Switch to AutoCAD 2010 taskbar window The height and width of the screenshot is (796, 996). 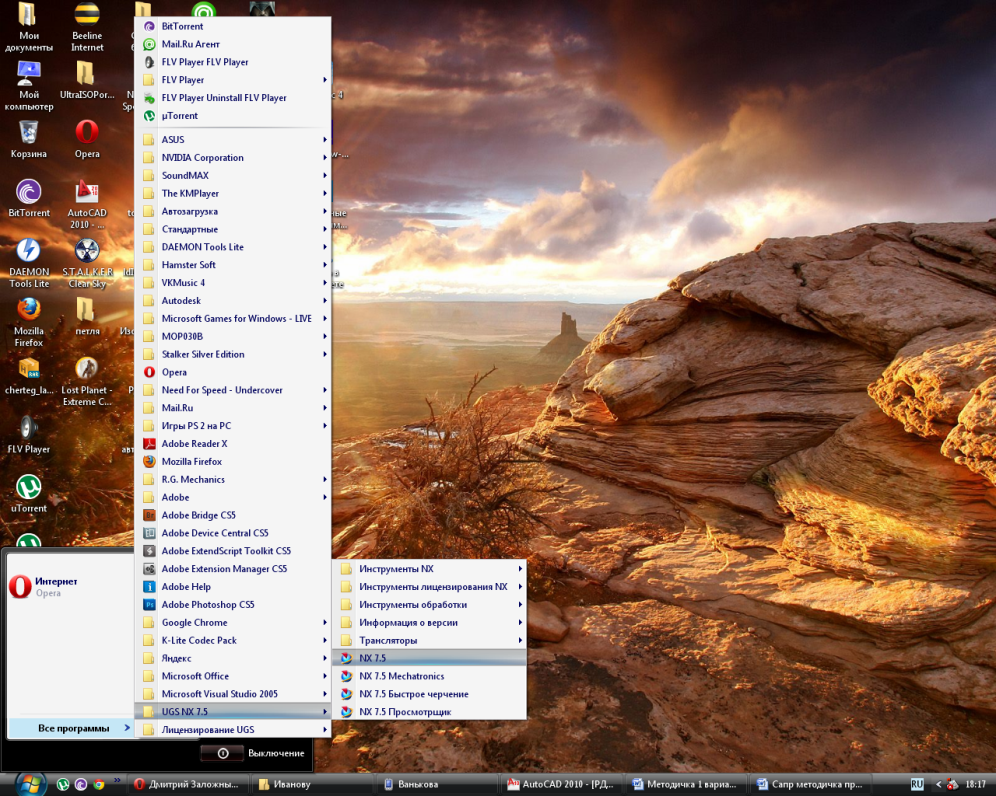(x=561, y=785)
